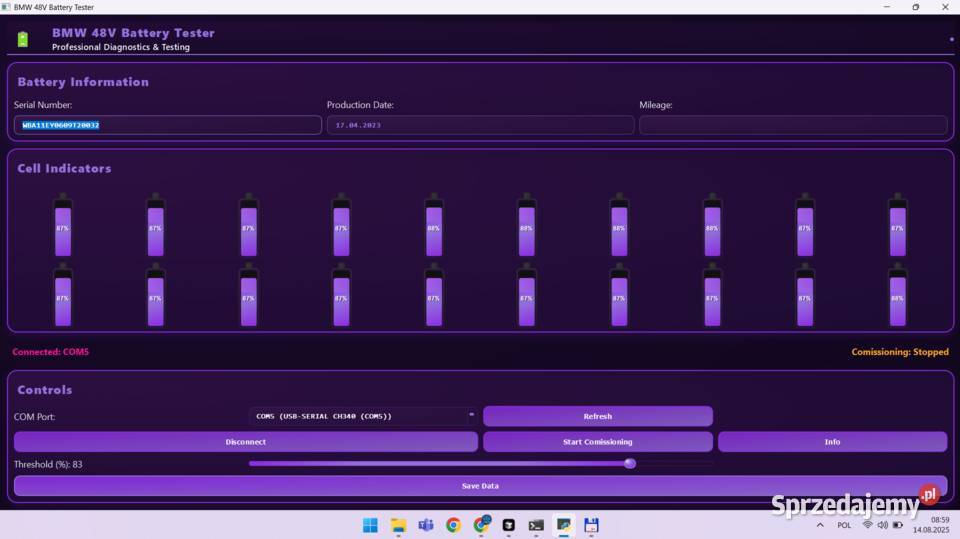Click the Mileage input field
This screenshot has width=960, height=539.
click(x=792, y=125)
